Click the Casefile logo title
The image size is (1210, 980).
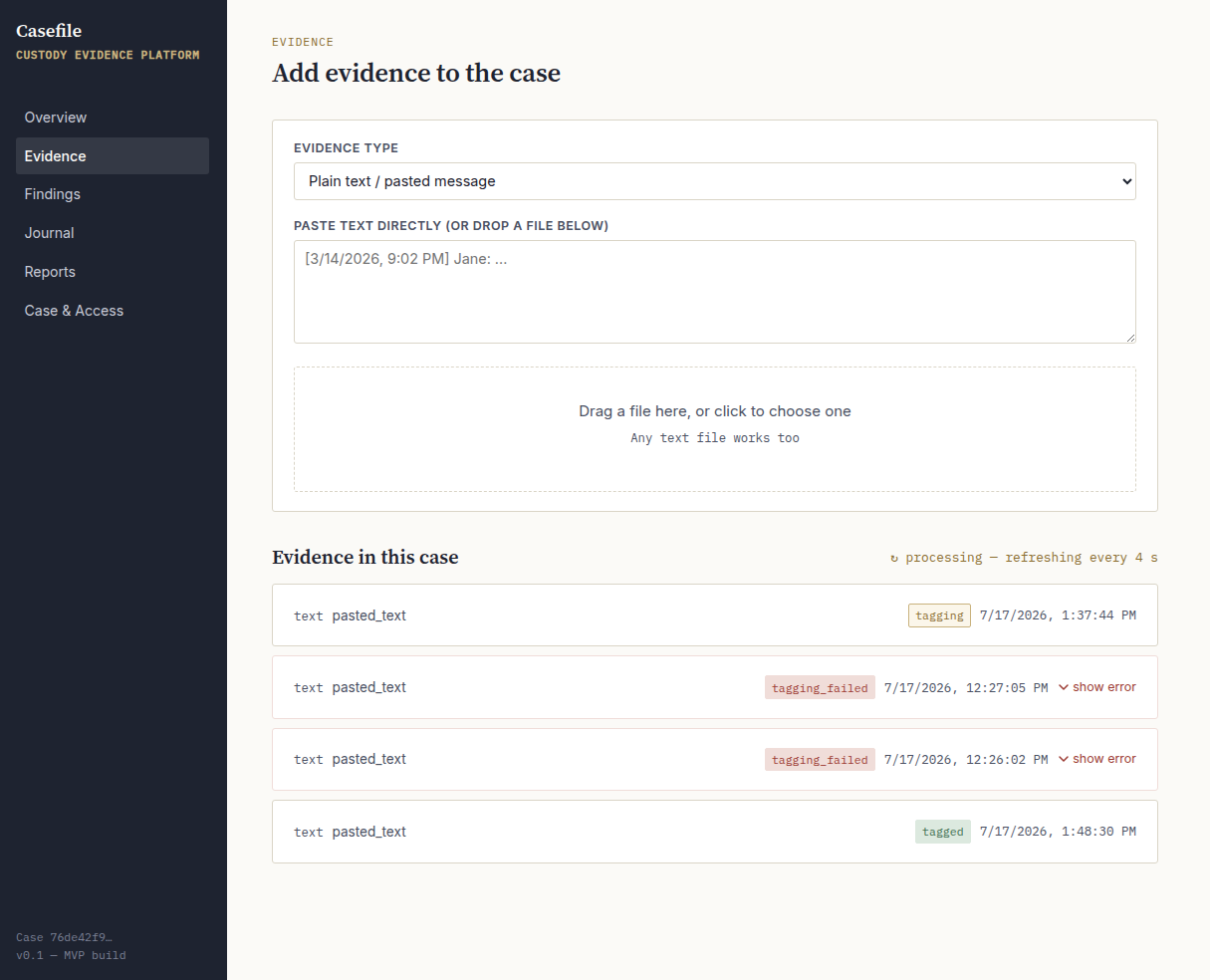[49, 31]
